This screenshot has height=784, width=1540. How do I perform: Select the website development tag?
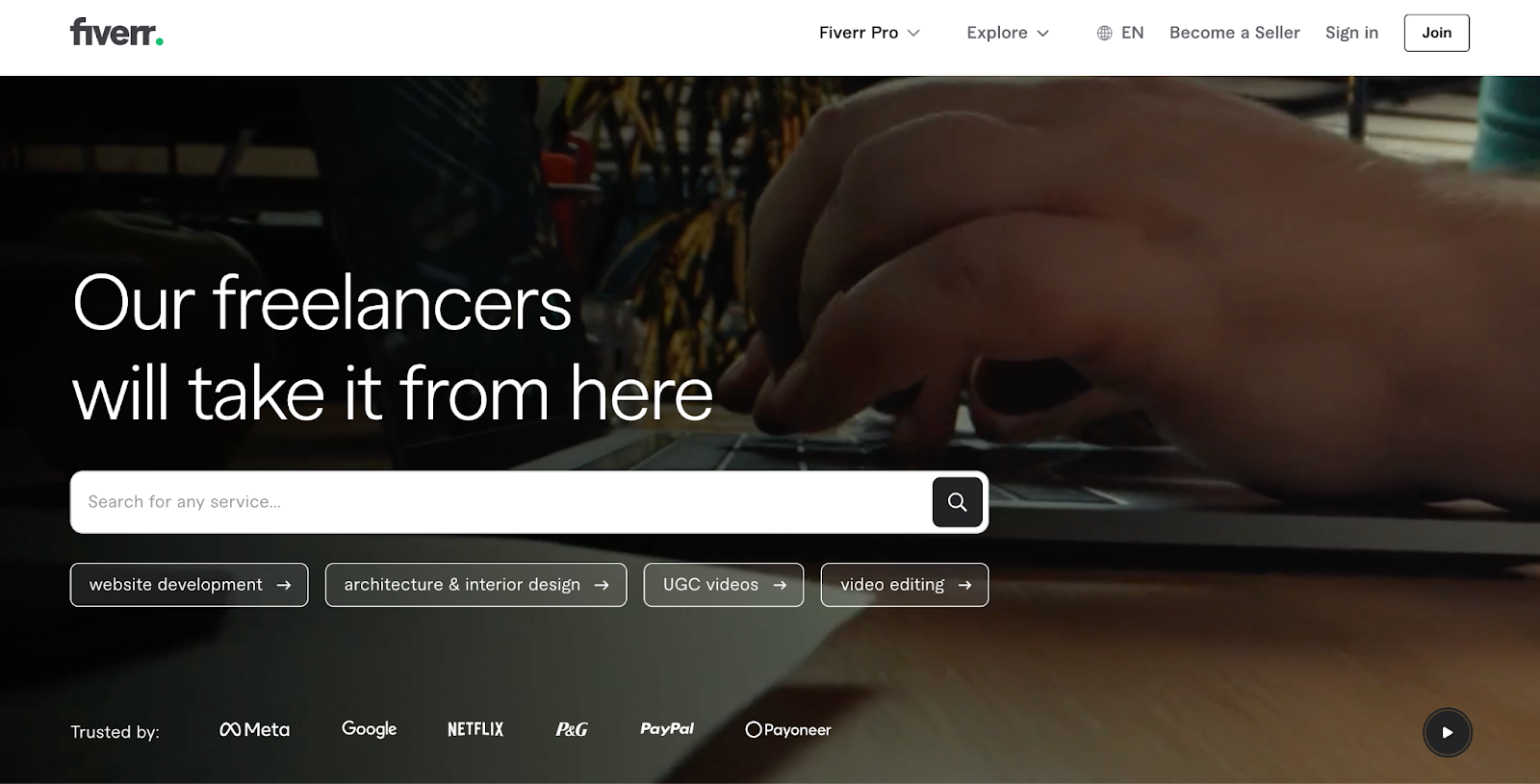[x=190, y=585]
